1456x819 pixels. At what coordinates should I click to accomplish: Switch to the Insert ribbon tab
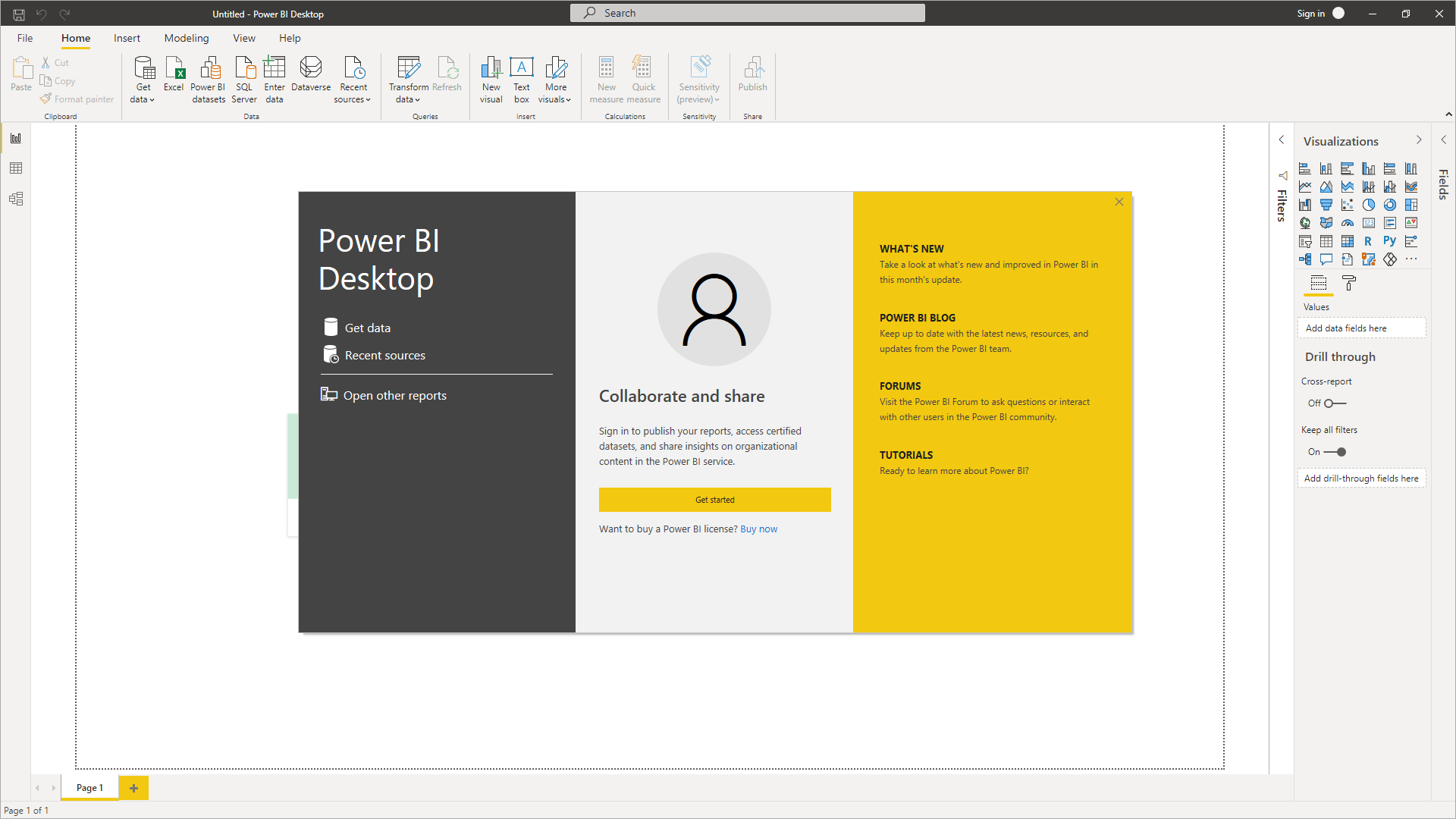click(127, 38)
